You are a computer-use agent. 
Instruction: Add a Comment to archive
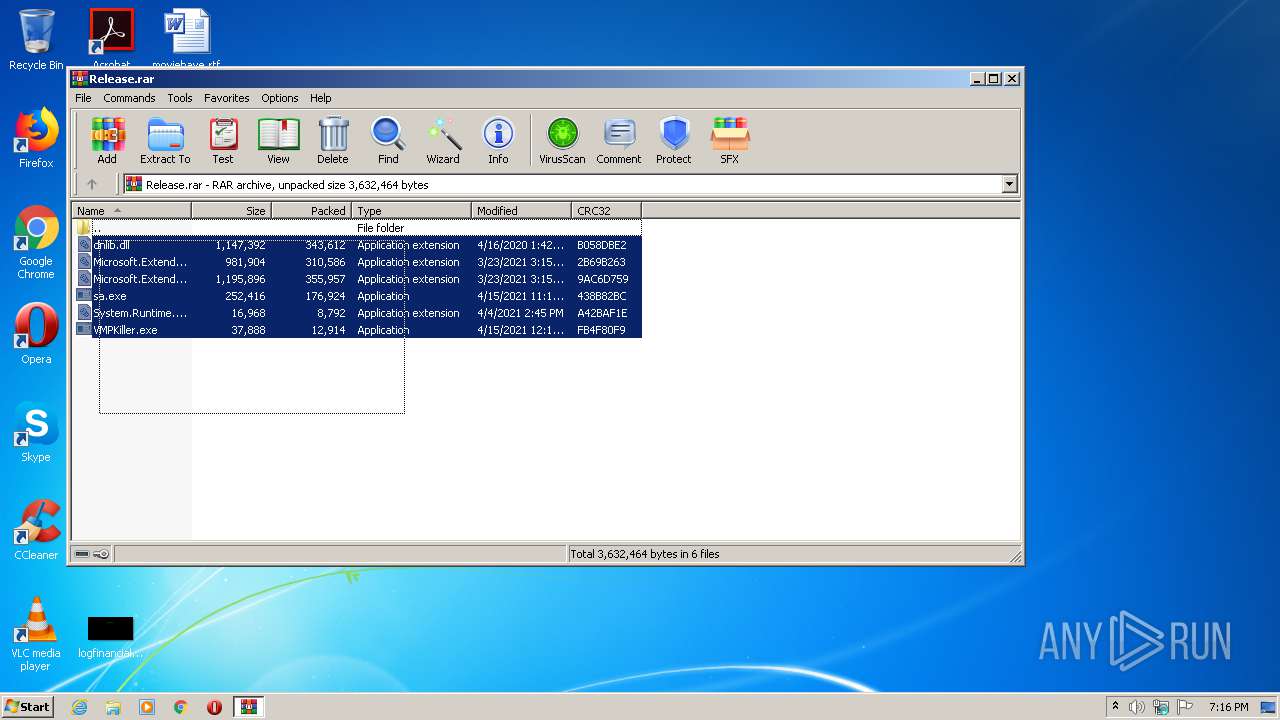click(619, 140)
